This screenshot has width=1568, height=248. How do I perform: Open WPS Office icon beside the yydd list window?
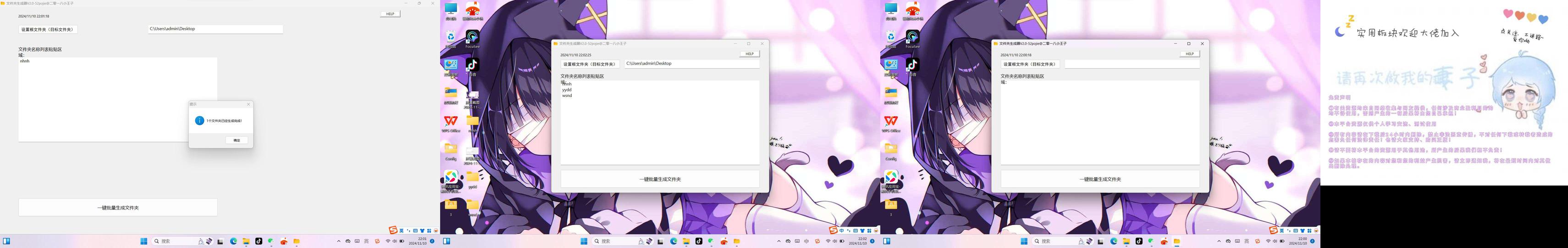pos(450,122)
